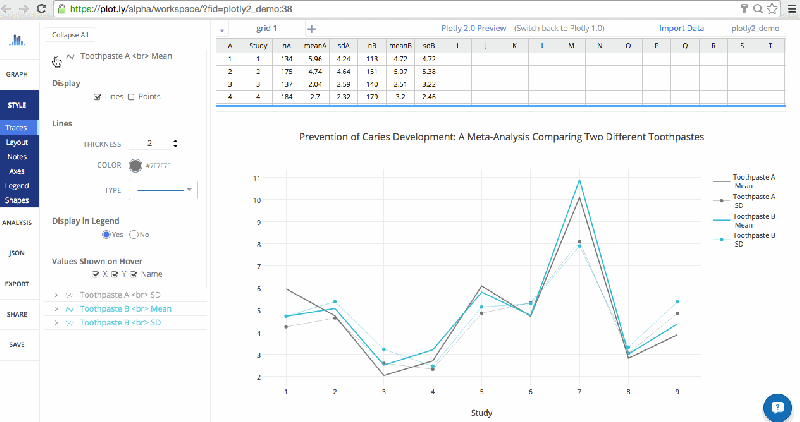Click the green padlock icon in the address bar
Screen dimensions: 800x422
[62, 9]
